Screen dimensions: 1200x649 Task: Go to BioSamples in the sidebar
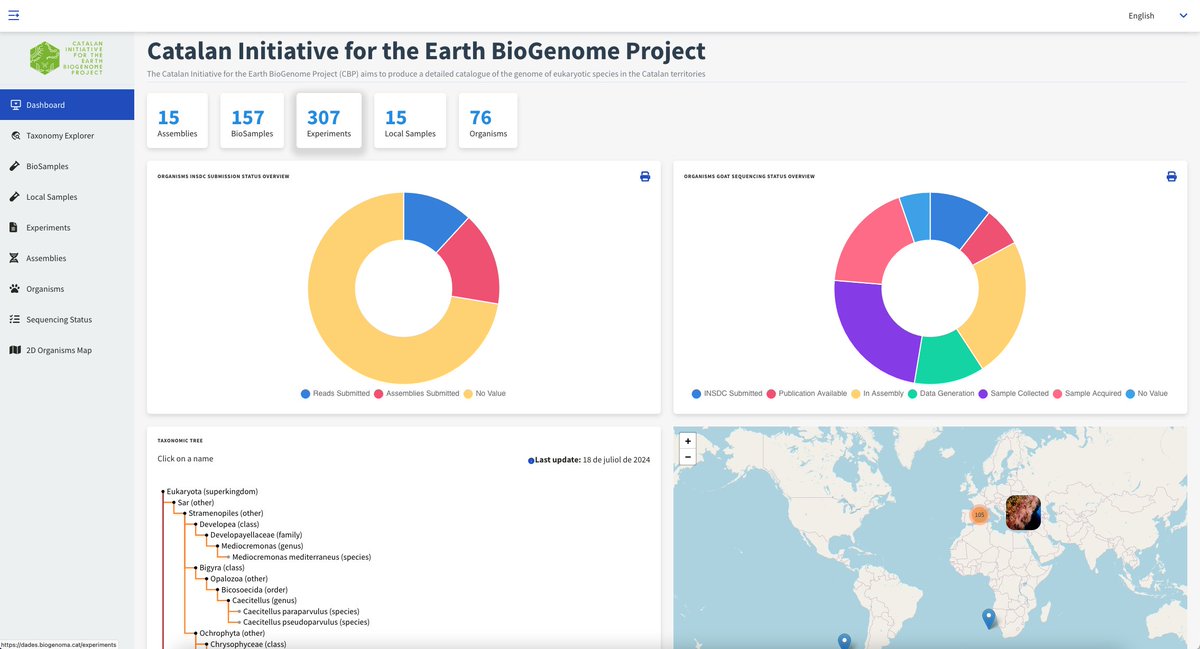67,166
